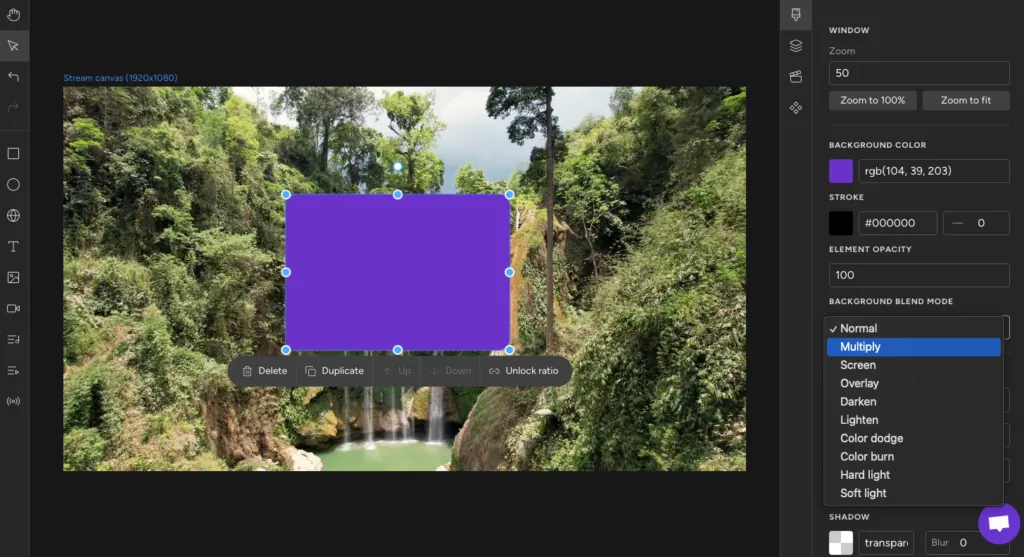1024x557 pixels.
Task: Open the layers panel icon
Action: [x=795, y=46]
